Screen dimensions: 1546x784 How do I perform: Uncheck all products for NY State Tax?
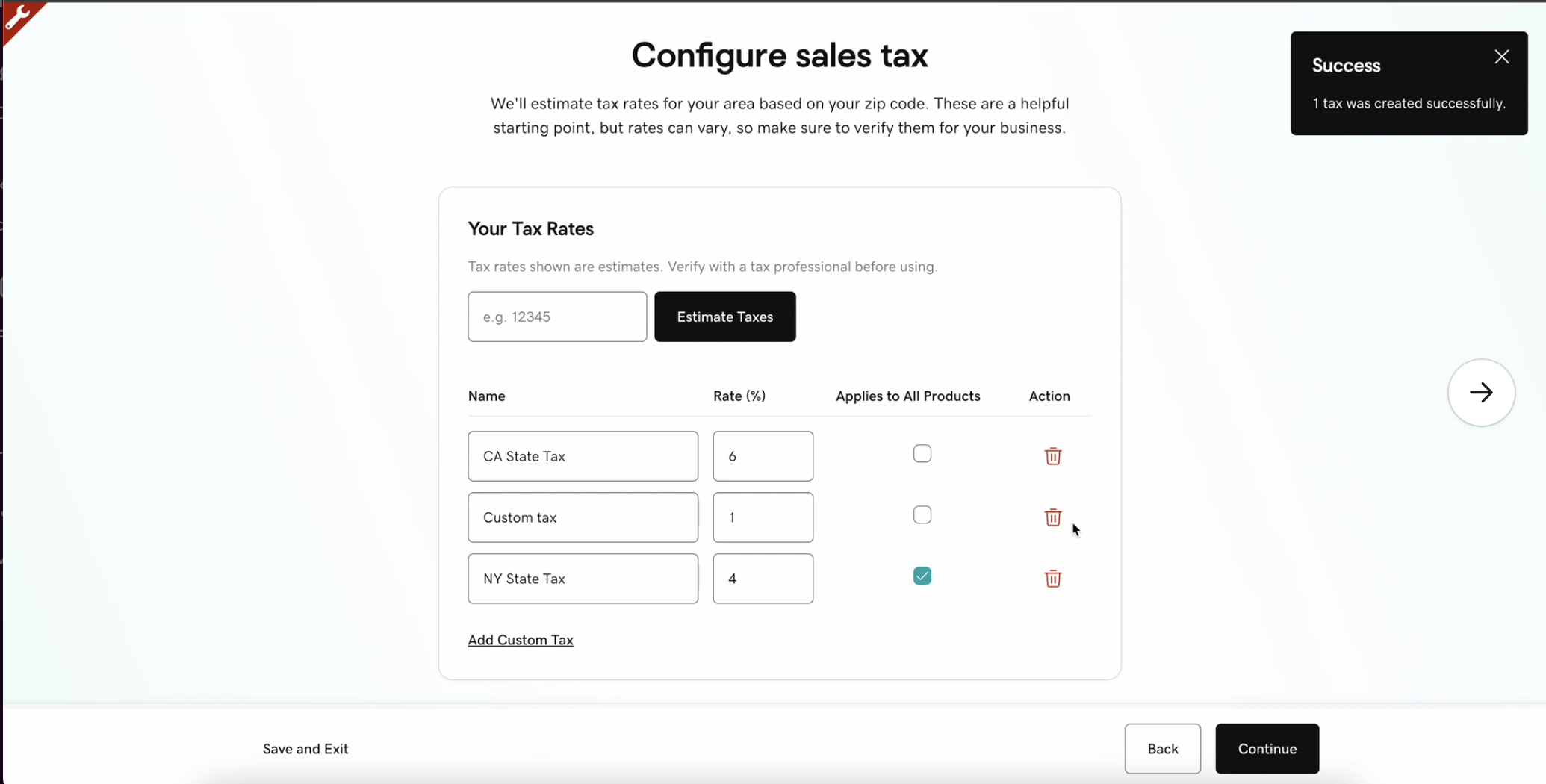point(922,576)
